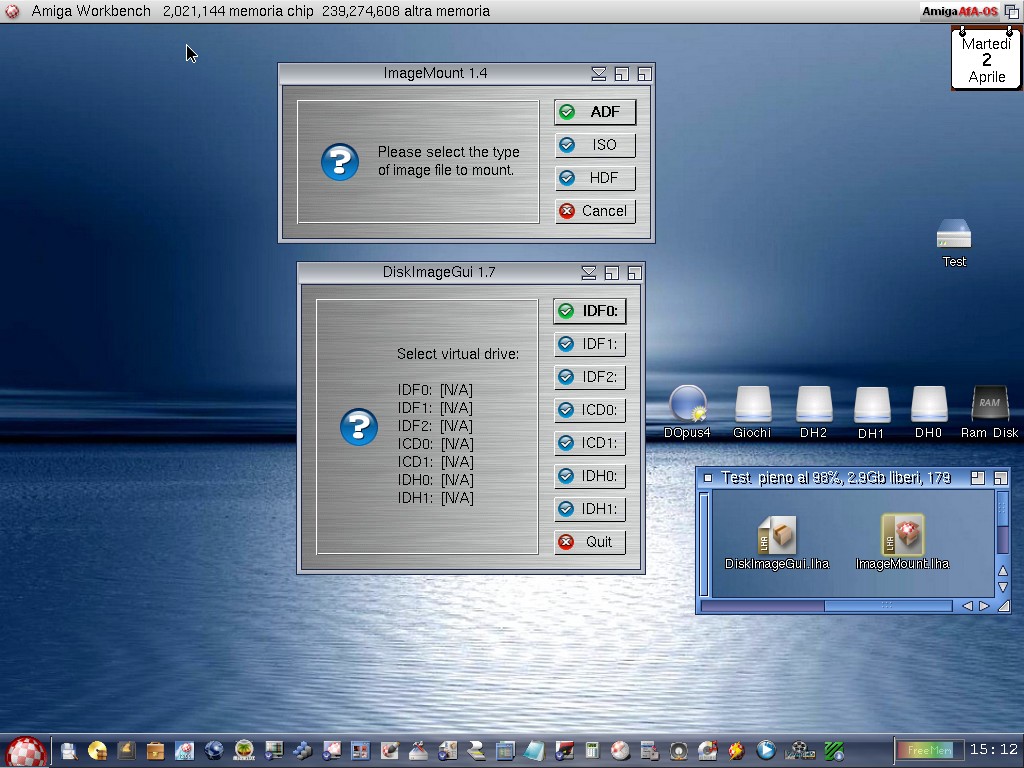Open the Amiga boing ball start menu
Screen dimensions: 1024x768
coord(26,750)
